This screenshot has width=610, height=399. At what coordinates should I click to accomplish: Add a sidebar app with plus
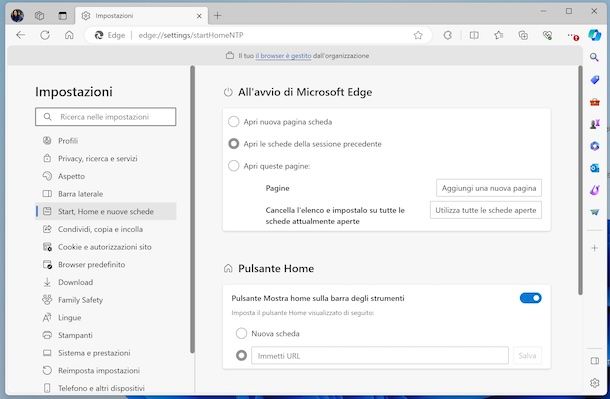[594, 248]
